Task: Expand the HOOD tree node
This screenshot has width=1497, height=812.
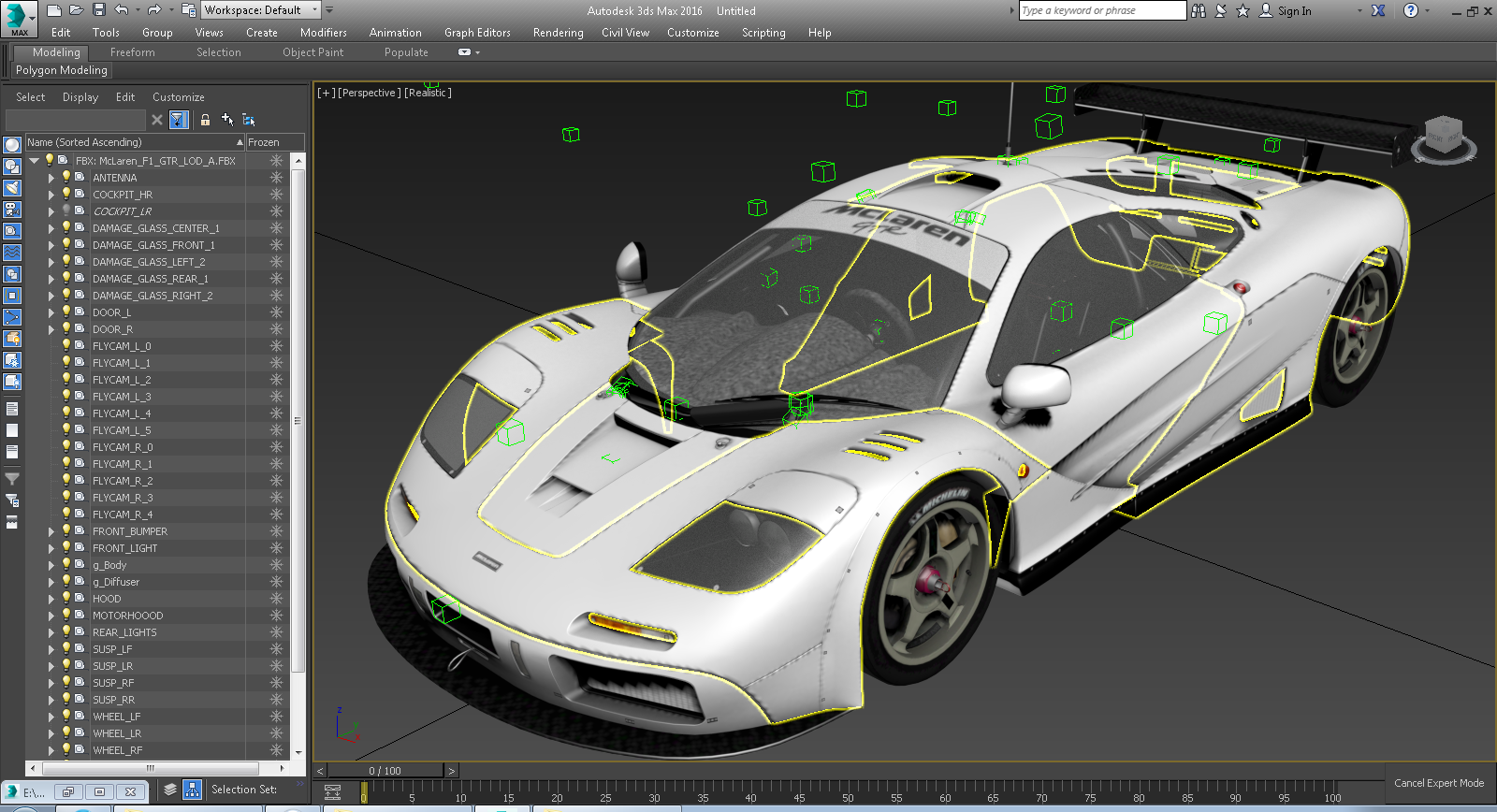Action: click(51, 599)
